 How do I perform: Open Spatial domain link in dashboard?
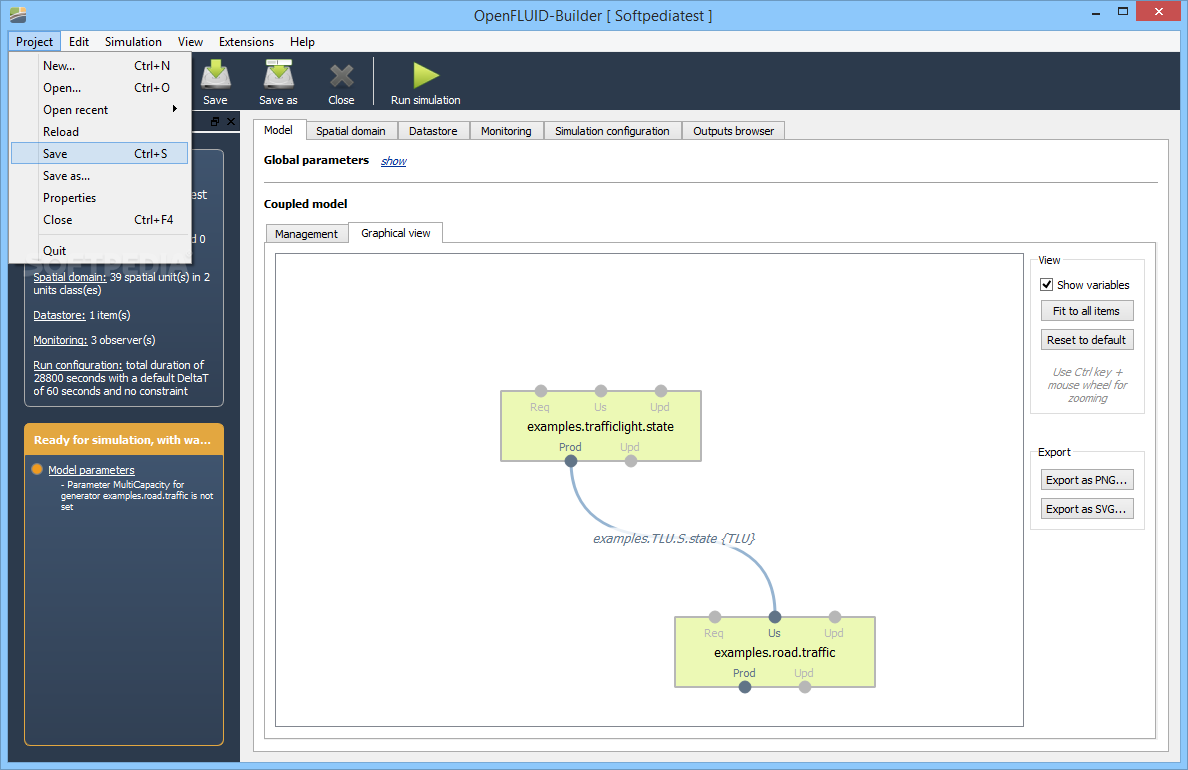[70, 277]
